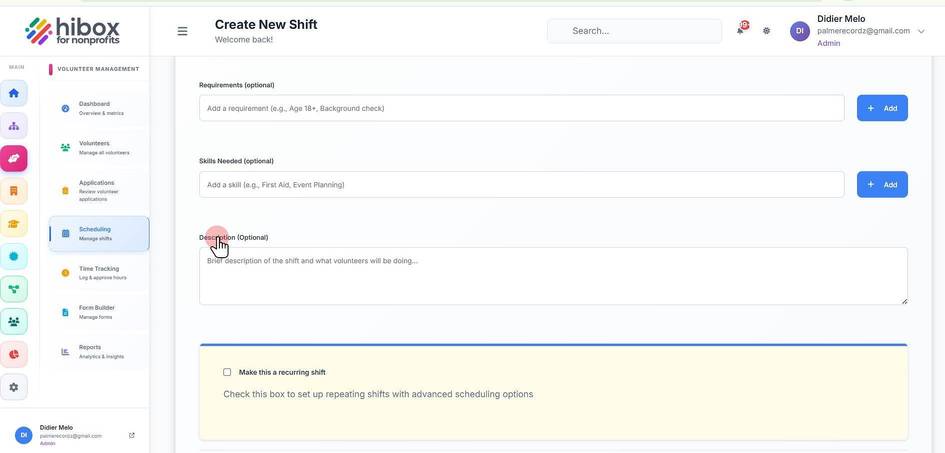This screenshot has width=945, height=453.
Task: Open the Dashboard menu item
Action: click(99, 108)
